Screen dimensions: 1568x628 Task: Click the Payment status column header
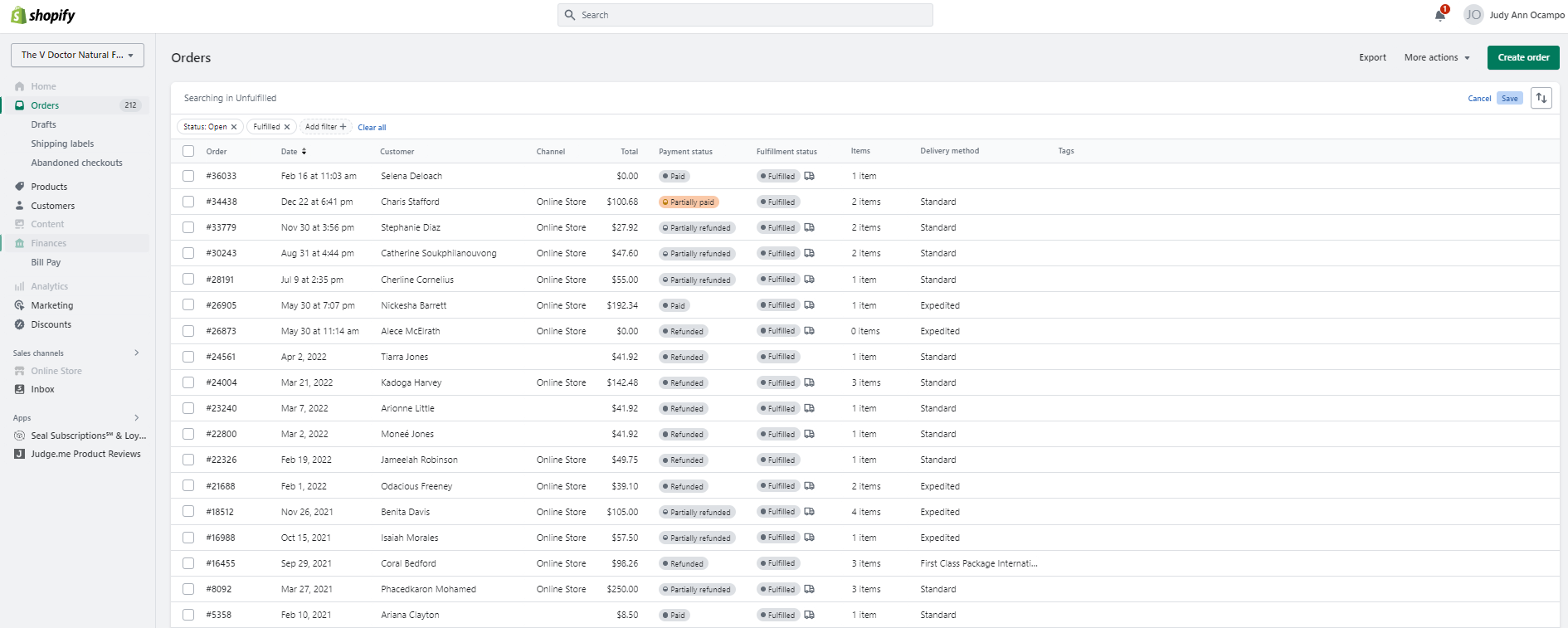[685, 151]
